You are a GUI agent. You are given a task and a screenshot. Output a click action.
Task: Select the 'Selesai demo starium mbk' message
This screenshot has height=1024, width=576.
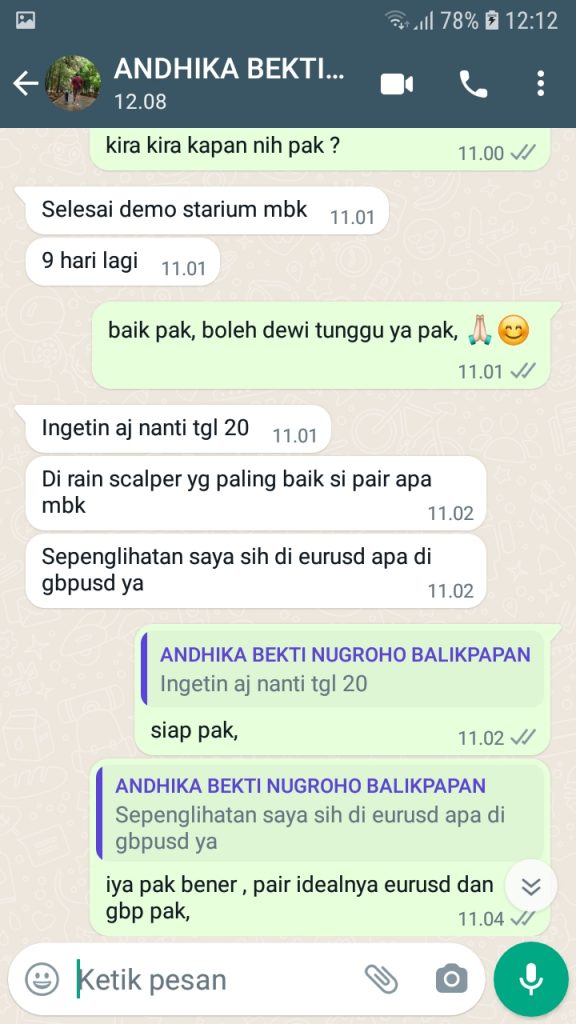click(207, 210)
